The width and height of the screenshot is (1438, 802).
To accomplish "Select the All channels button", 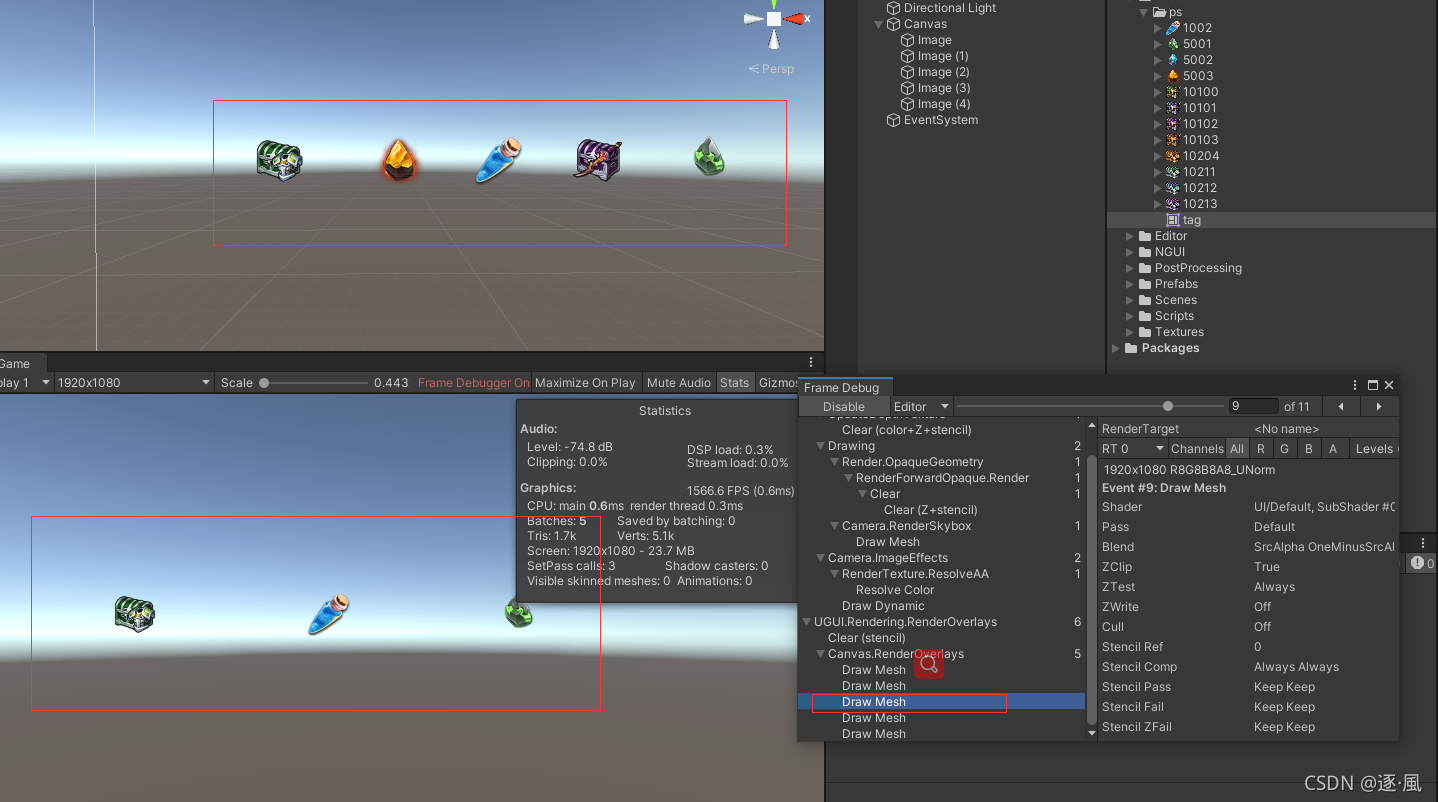I will click(x=1237, y=449).
